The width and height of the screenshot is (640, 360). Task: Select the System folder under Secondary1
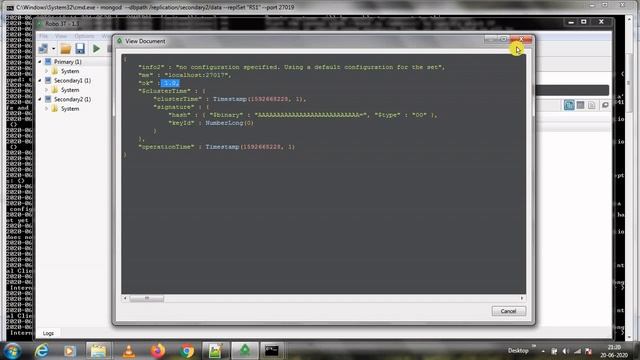coord(70,90)
